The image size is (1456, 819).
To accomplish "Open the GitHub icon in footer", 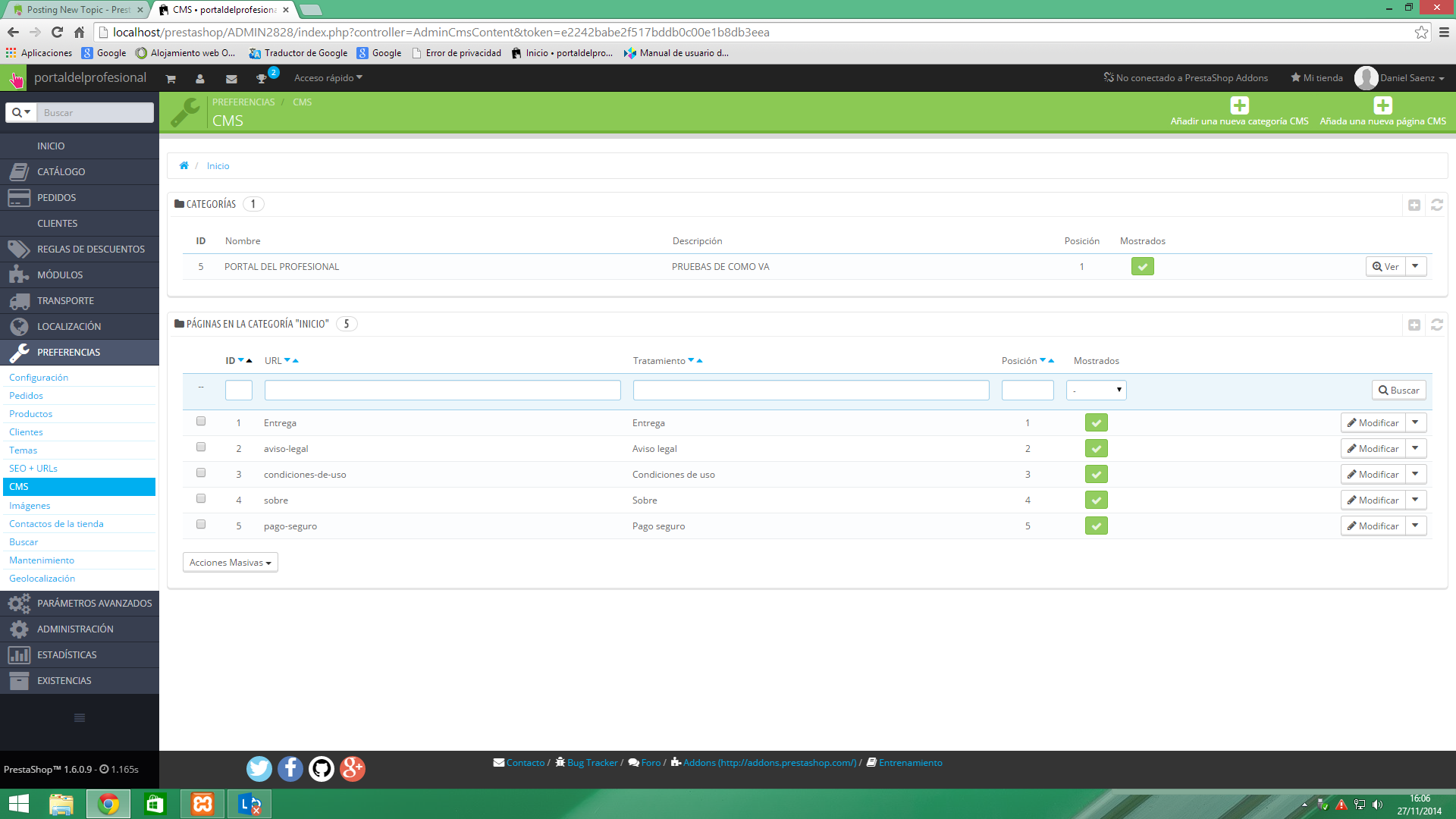I will pos(322,769).
